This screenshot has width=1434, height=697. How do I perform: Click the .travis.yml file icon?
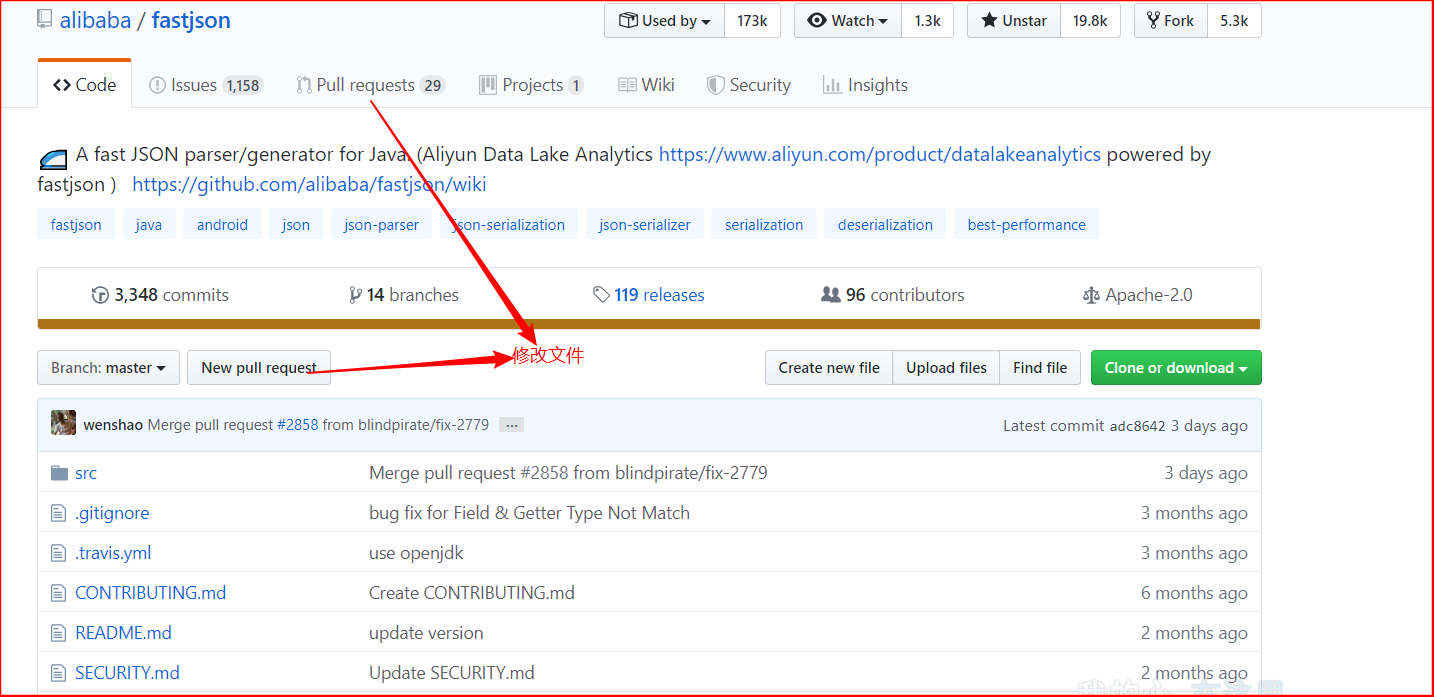point(58,553)
